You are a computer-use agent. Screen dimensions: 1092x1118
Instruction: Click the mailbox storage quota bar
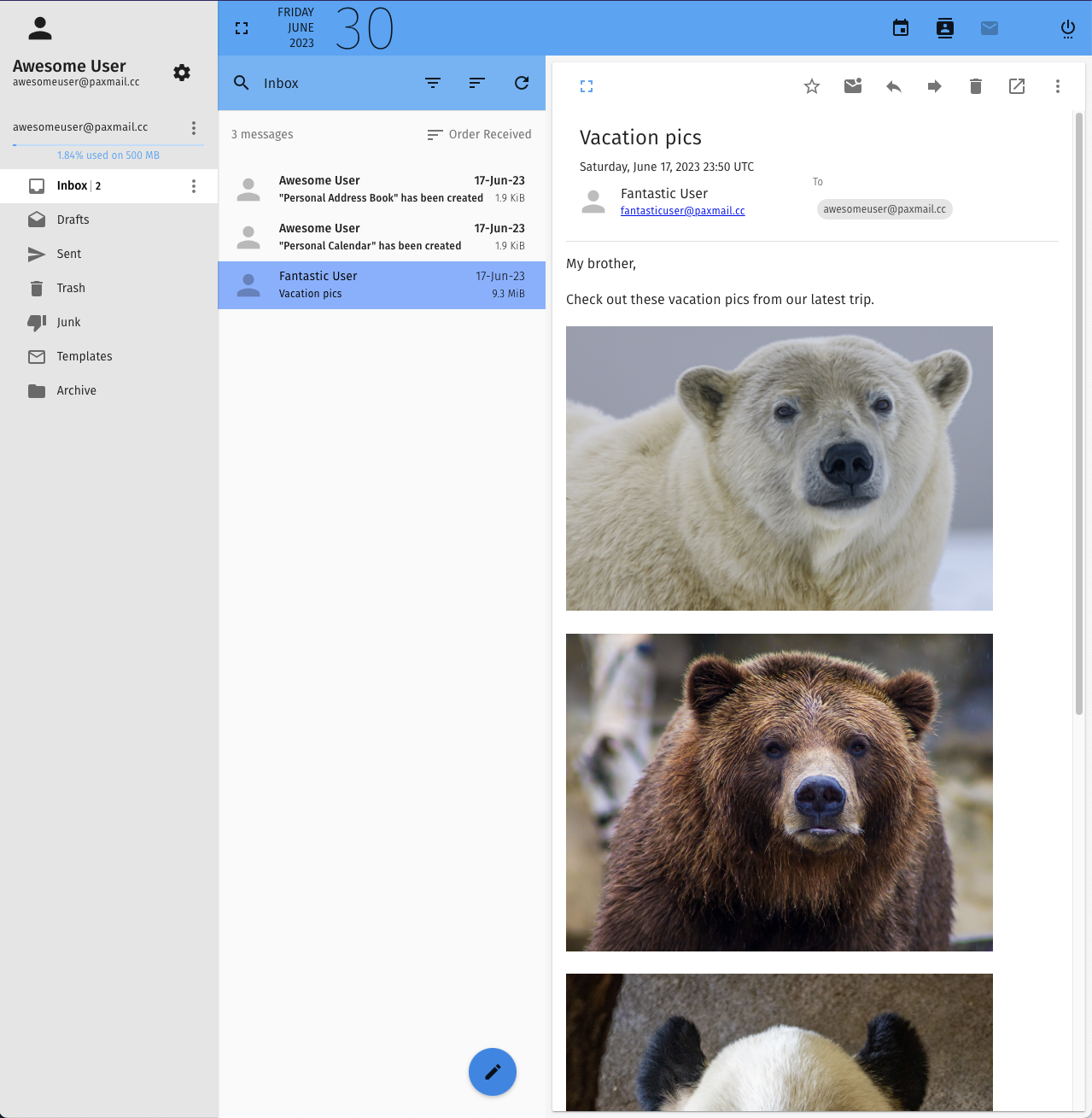(x=108, y=146)
